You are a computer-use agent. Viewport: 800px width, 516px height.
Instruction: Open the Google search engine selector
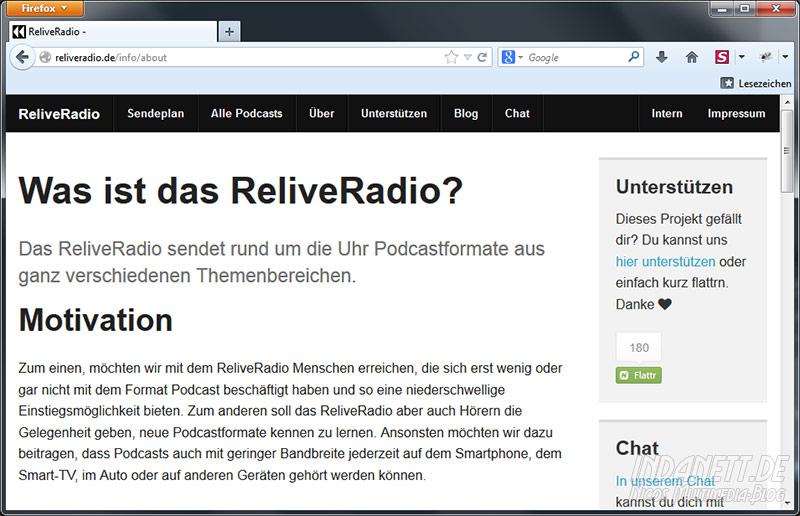(x=512, y=57)
